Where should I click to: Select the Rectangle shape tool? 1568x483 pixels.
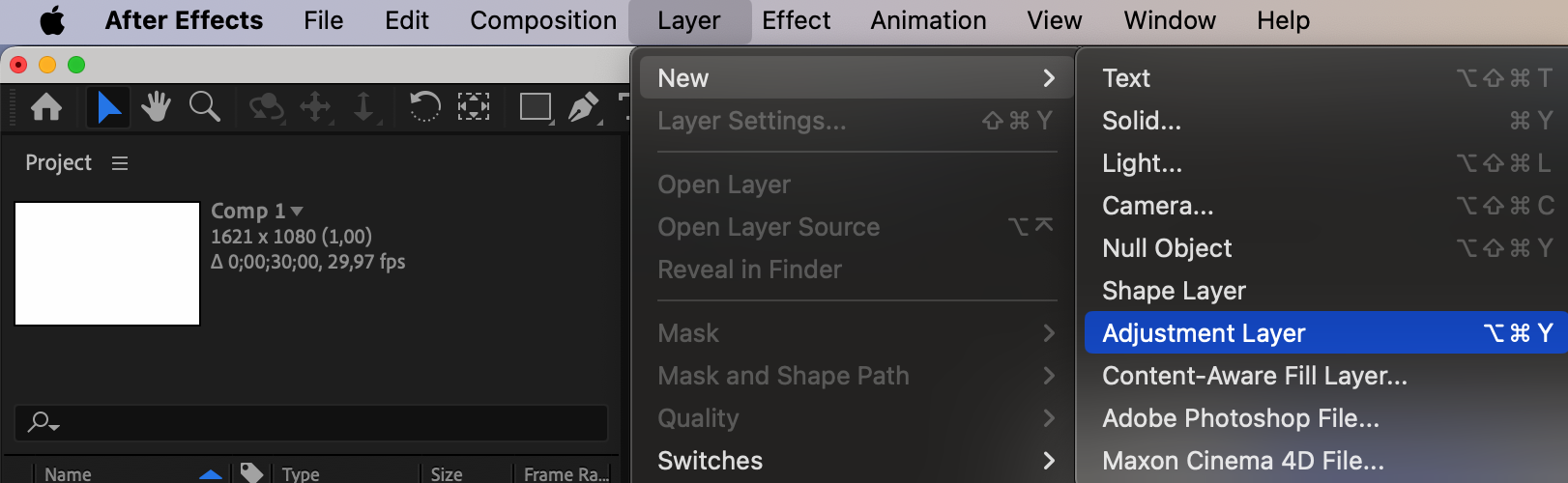pyautogui.click(x=535, y=106)
